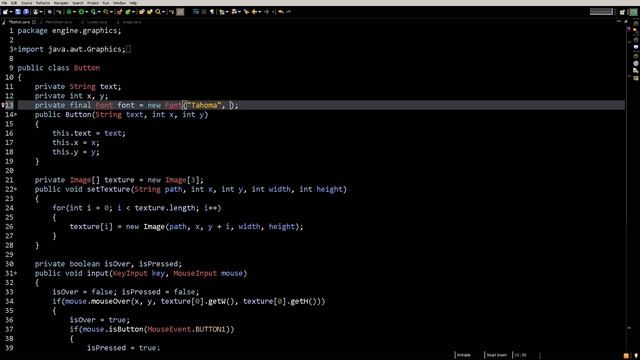
Task: Click mouseOver call on line 34
Action: pyautogui.click(x=111, y=302)
